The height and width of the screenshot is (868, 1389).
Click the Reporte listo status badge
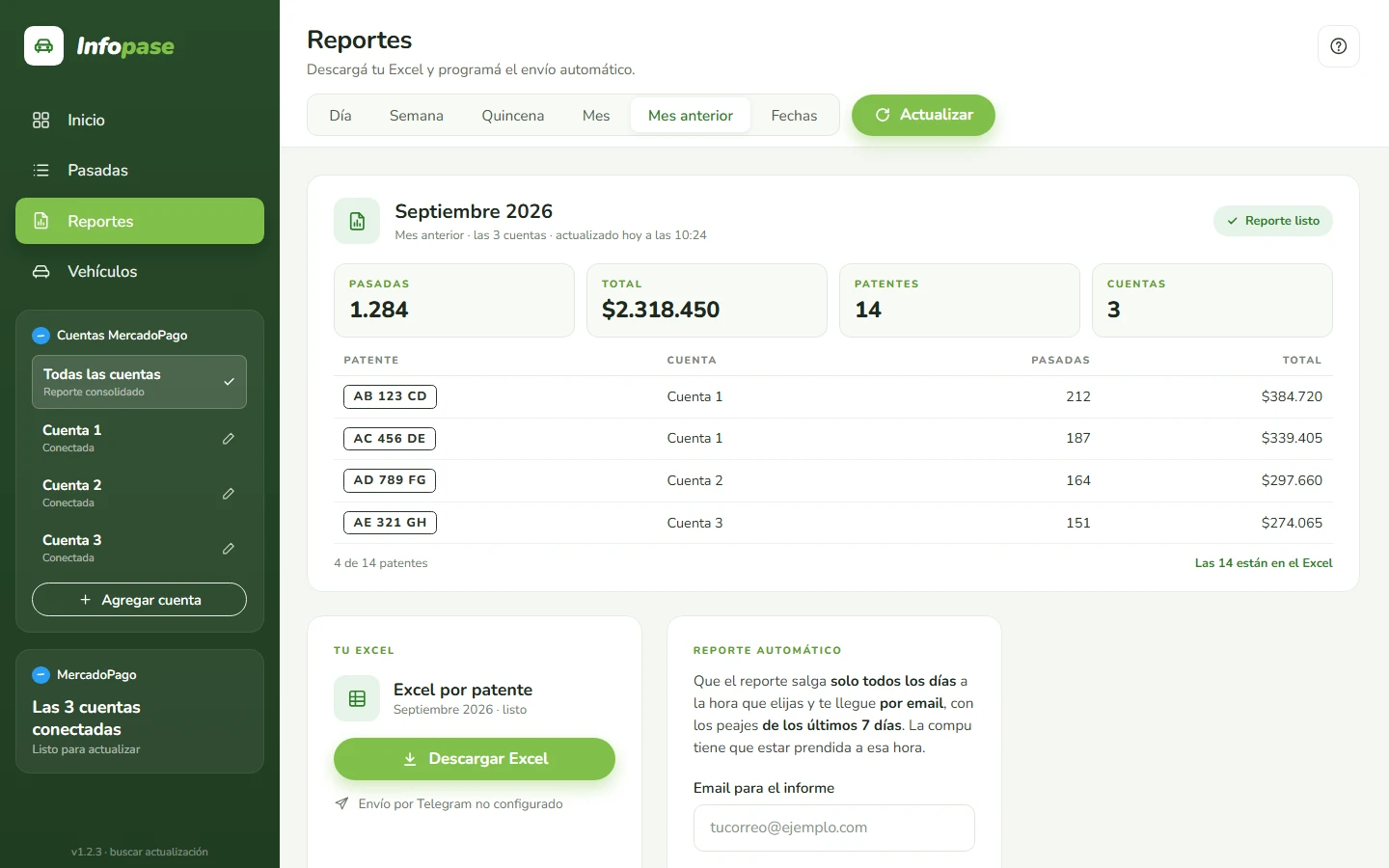[1273, 221]
